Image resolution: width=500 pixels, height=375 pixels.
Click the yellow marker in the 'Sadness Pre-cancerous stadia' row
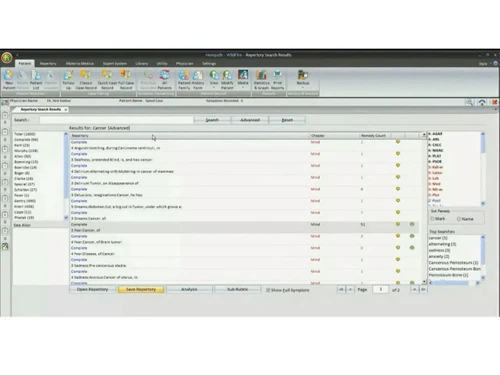click(398, 259)
